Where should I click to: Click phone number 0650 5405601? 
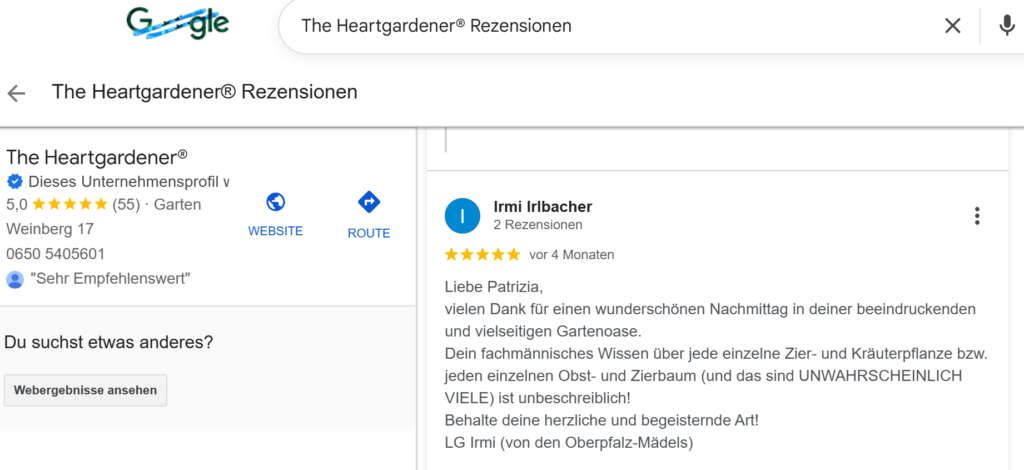56,254
